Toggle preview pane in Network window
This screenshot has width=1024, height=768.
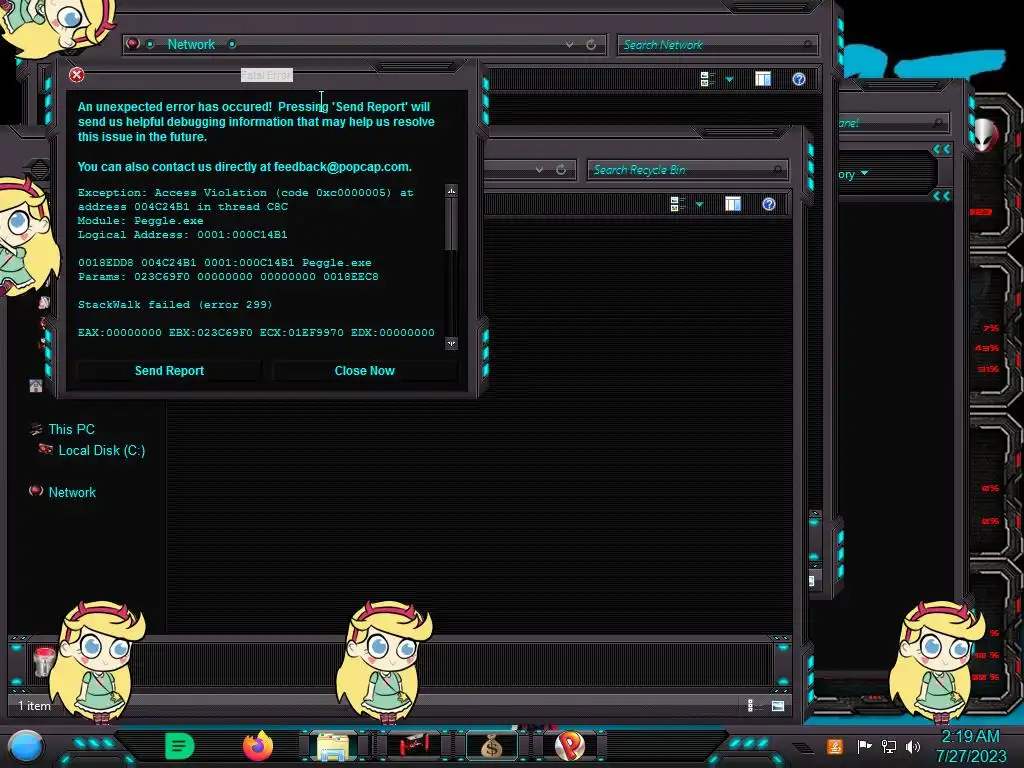[x=763, y=79]
